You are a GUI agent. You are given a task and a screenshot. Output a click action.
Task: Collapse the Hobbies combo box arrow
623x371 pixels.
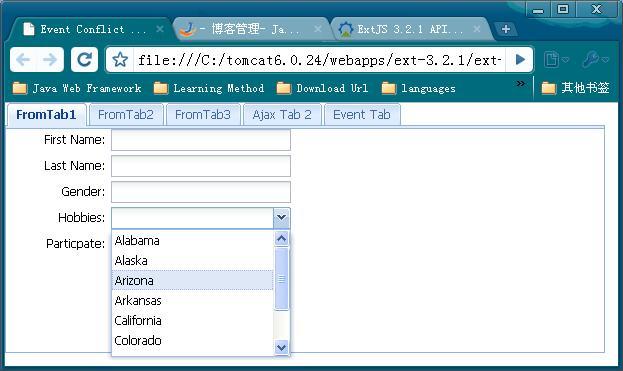(x=281, y=218)
